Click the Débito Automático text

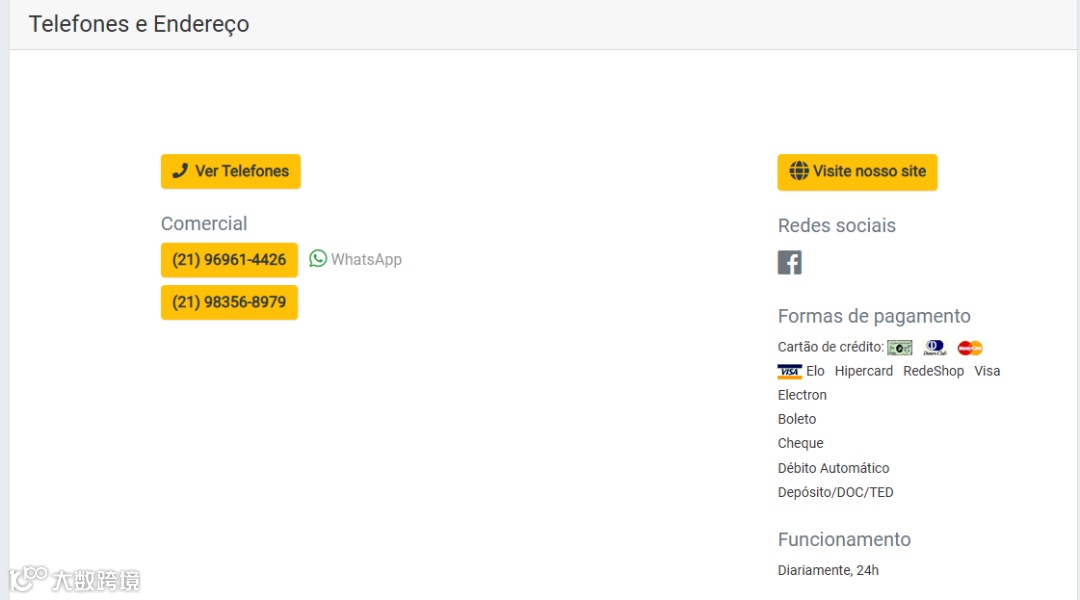click(833, 468)
